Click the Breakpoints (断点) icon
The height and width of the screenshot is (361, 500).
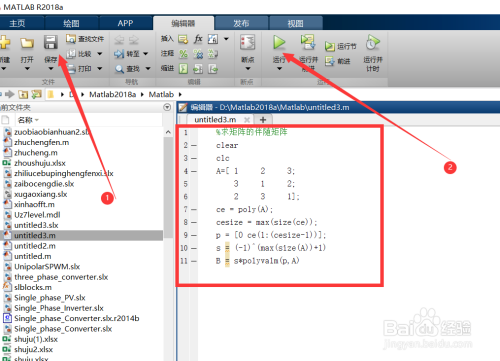click(x=247, y=43)
